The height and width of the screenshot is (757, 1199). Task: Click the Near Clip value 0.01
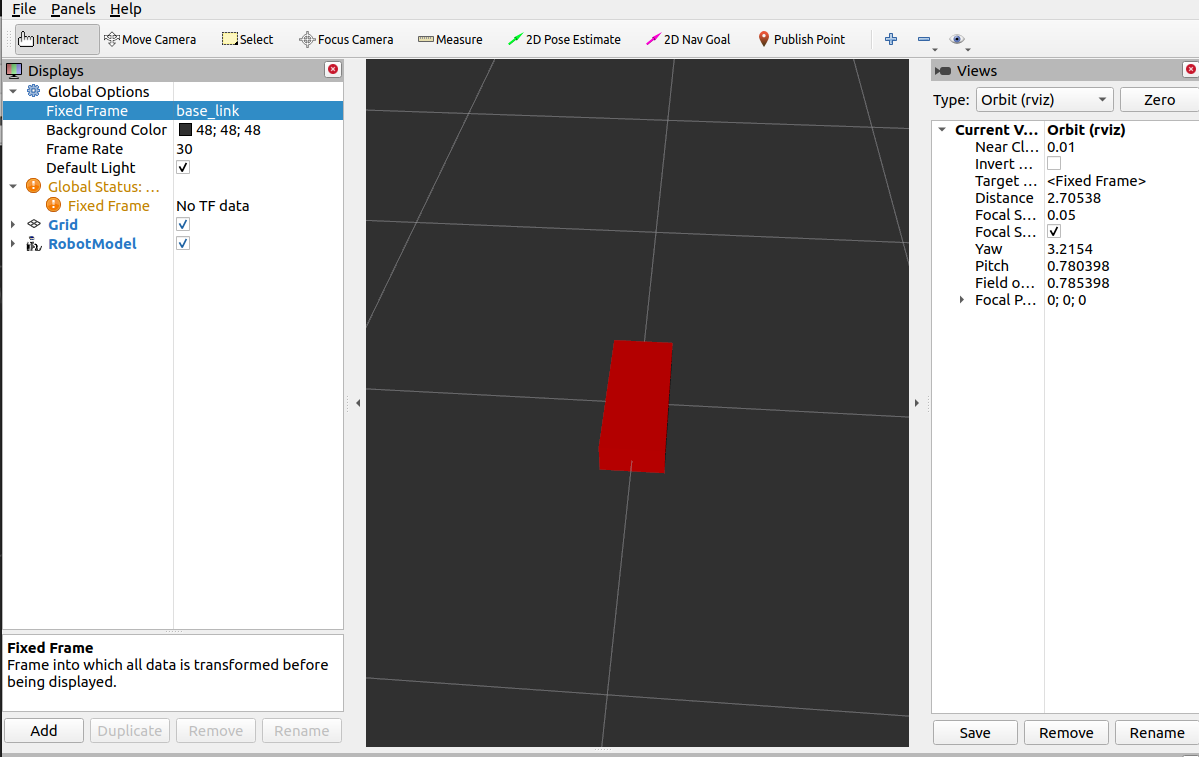pos(1061,147)
